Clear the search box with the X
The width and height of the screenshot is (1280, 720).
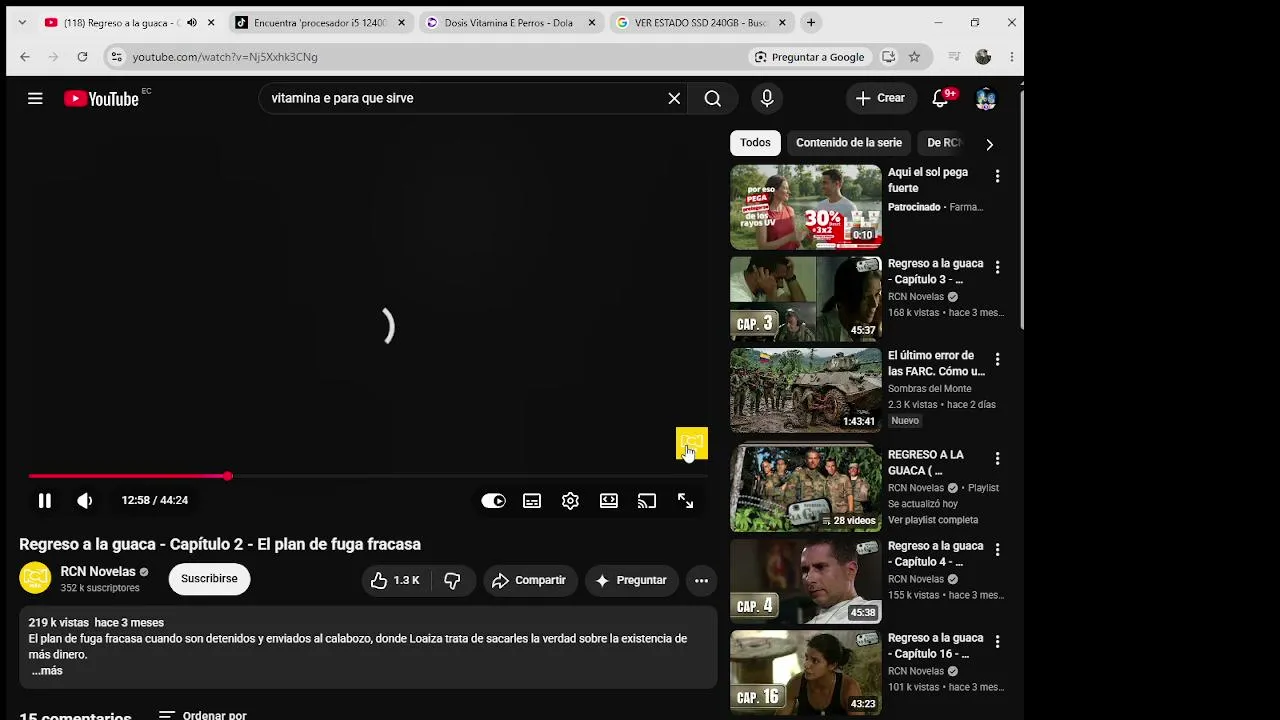[x=674, y=98]
